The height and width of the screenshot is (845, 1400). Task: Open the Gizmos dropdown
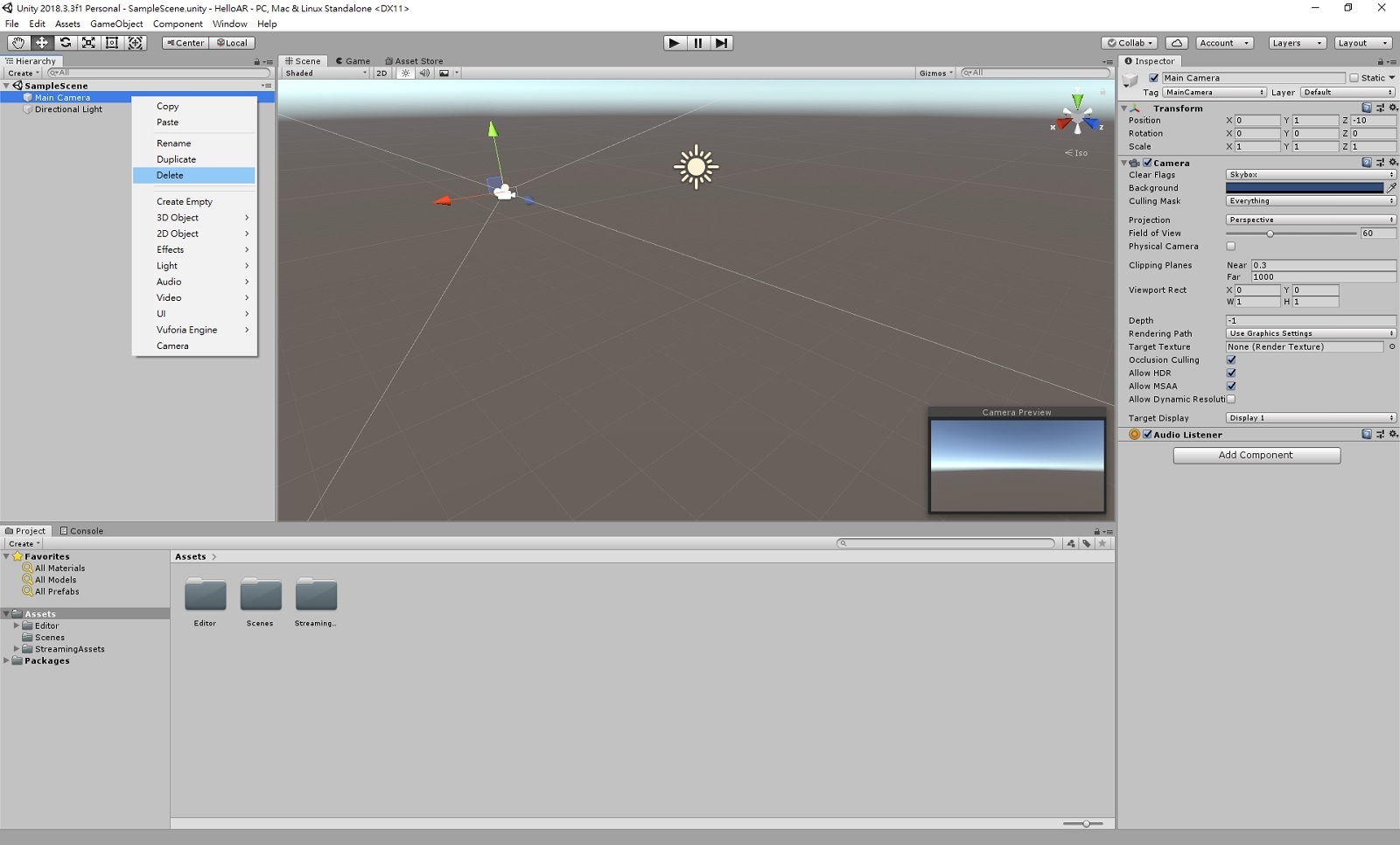[x=935, y=73]
